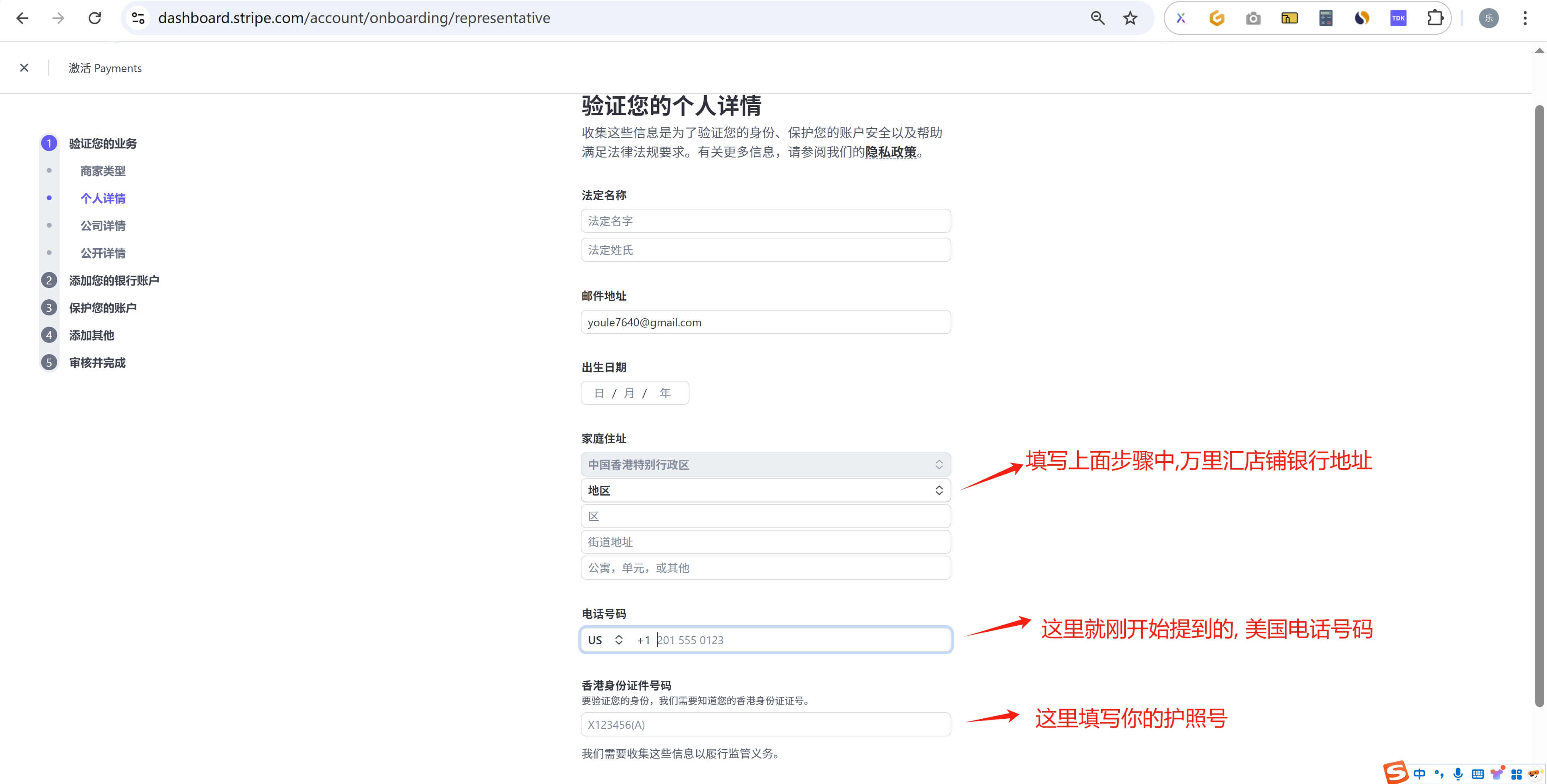This screenshot has width=1547, height=784.
Task: Open 公司详情 sidebar step
Action: click(x=103, y=226)
